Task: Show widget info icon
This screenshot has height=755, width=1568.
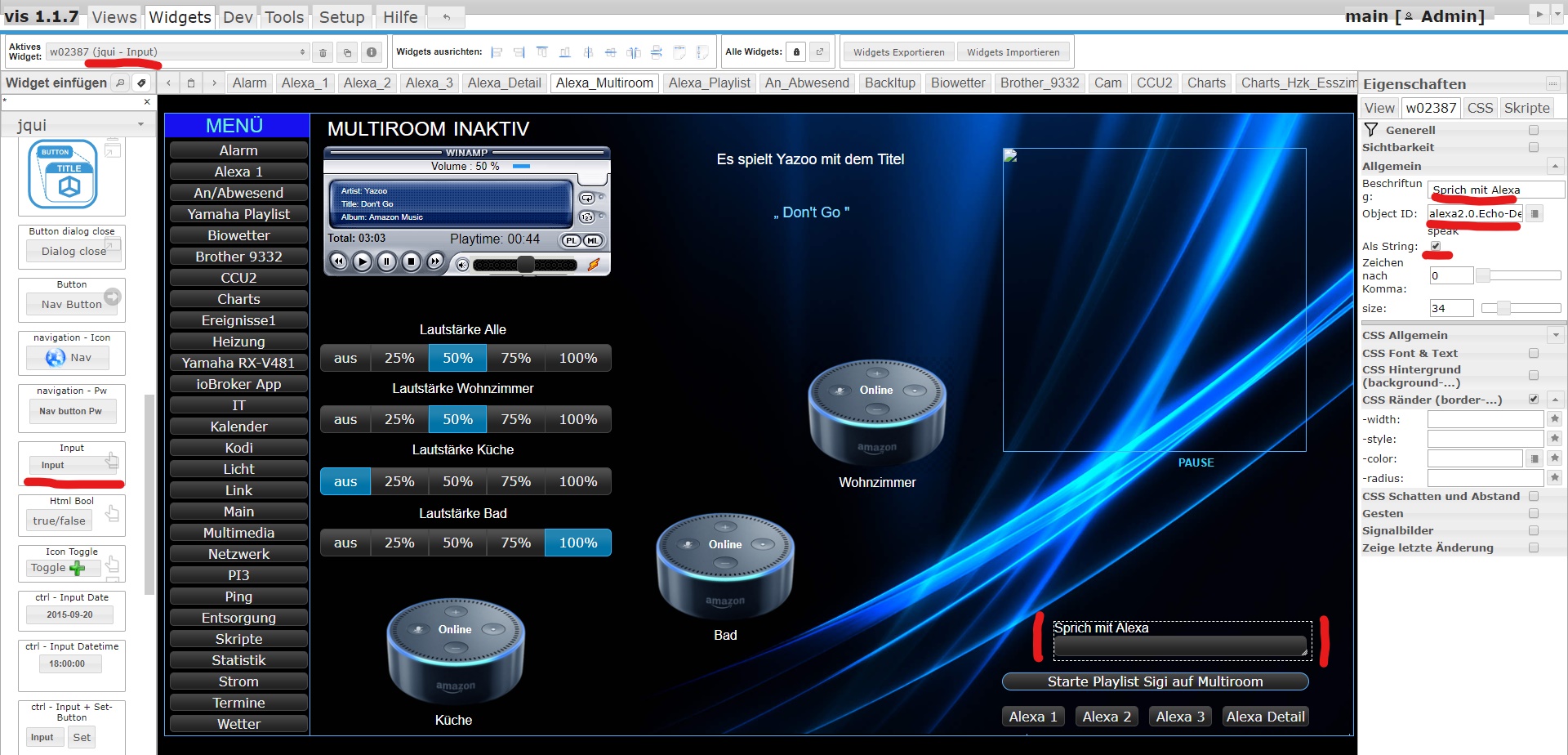Action: [372, 52]
